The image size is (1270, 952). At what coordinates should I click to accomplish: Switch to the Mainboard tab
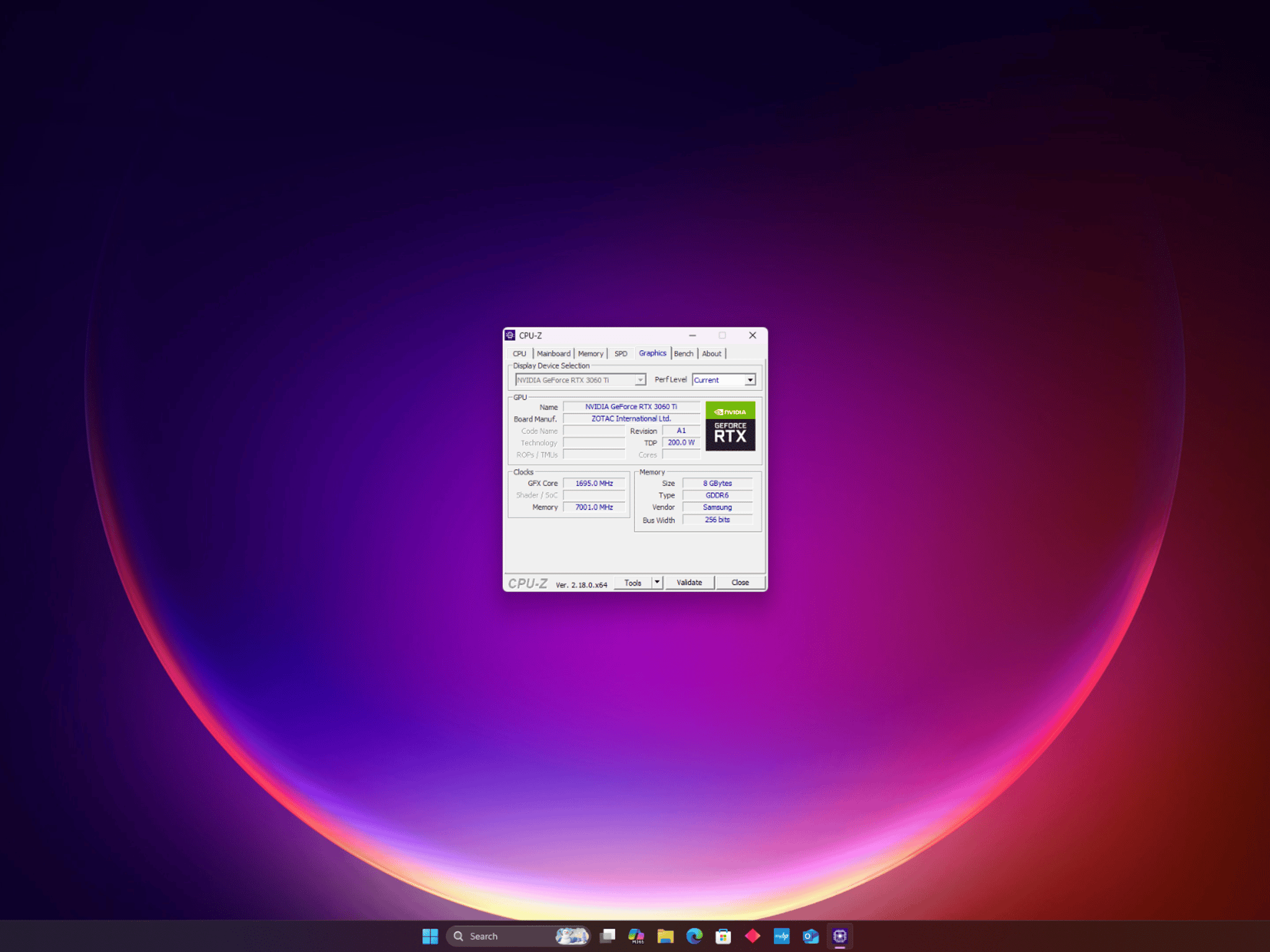pos(553,354)
